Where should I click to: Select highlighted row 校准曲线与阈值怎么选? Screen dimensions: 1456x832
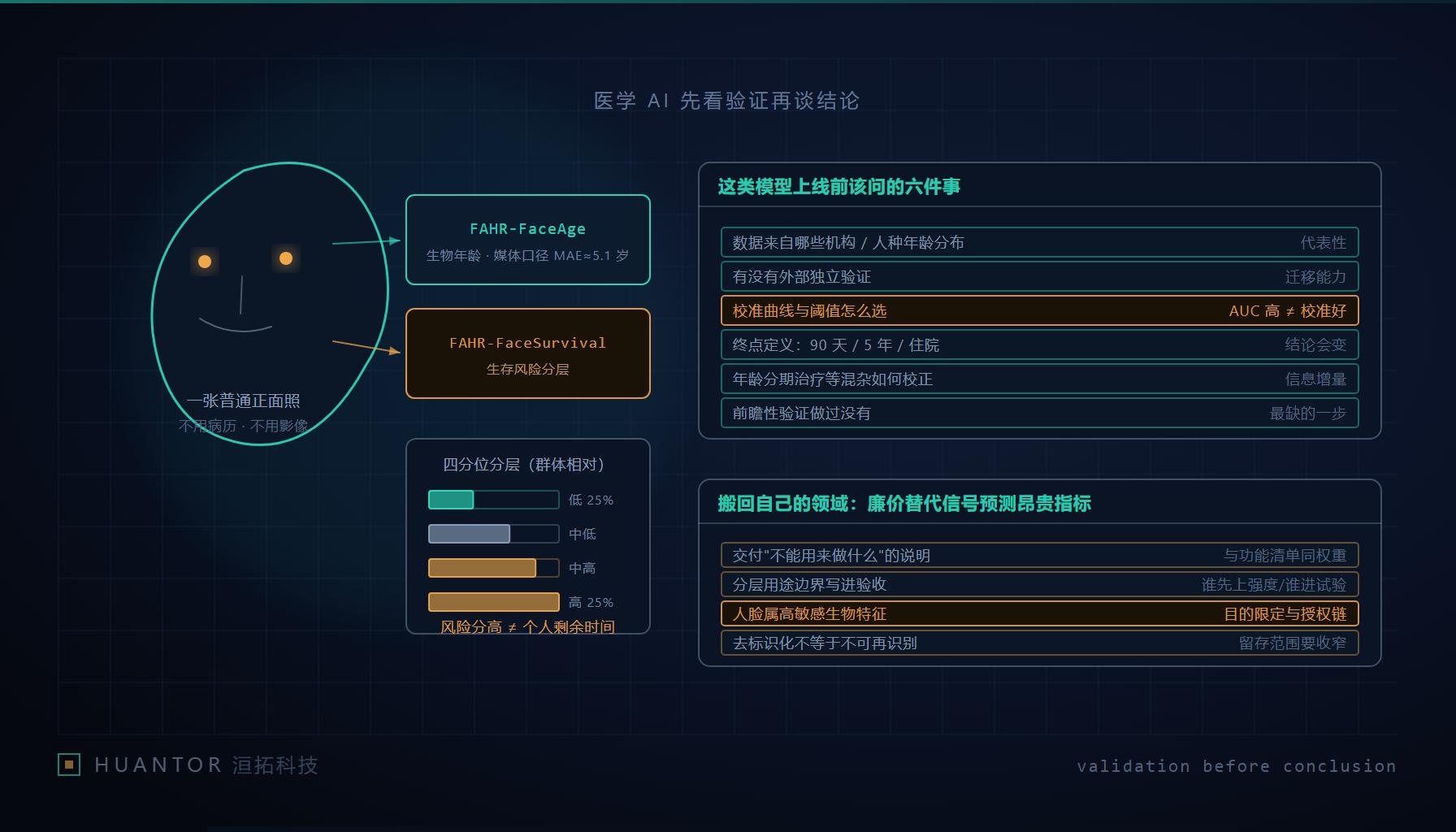(x=1040, y=310)
